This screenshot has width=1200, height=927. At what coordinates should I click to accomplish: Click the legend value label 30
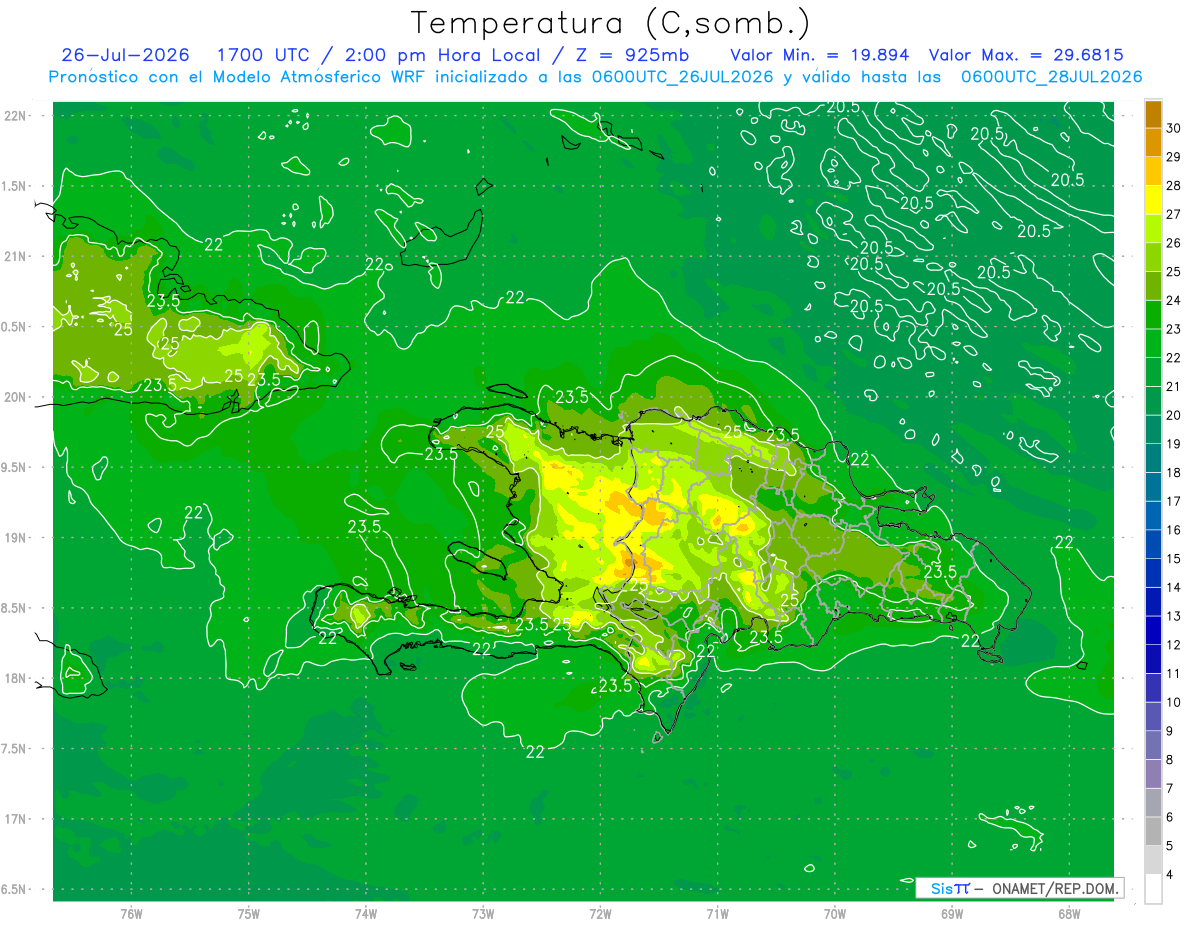(1174, 128)
